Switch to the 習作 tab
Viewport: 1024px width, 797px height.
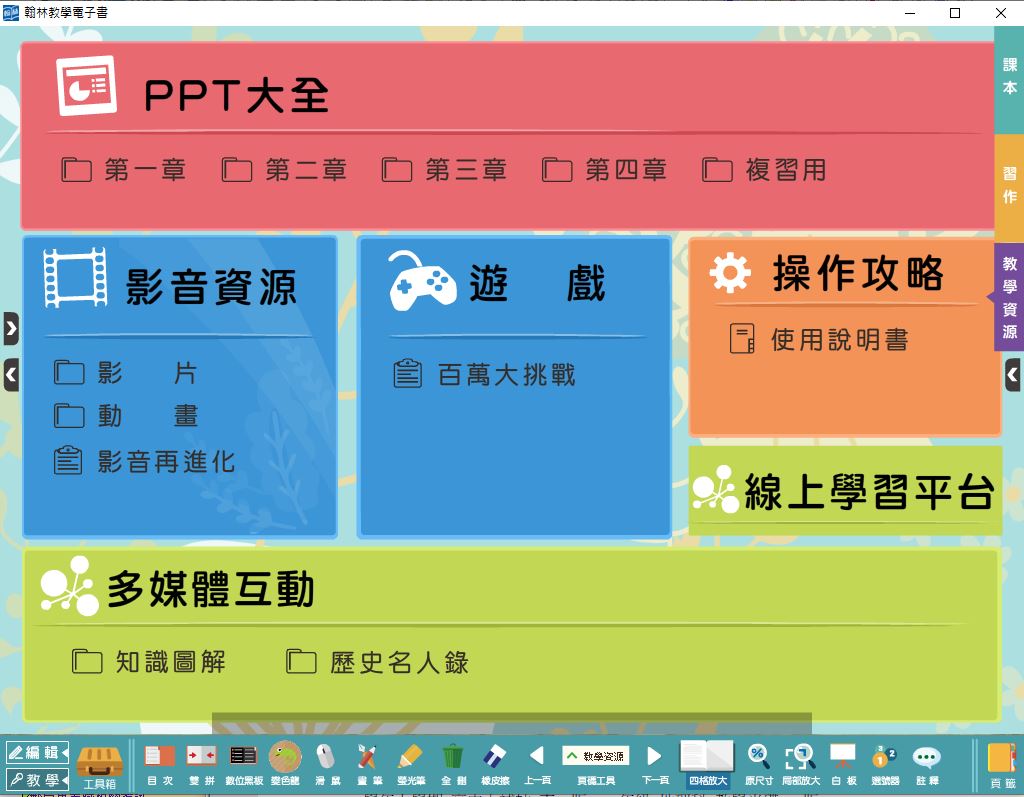point(1009,186)
